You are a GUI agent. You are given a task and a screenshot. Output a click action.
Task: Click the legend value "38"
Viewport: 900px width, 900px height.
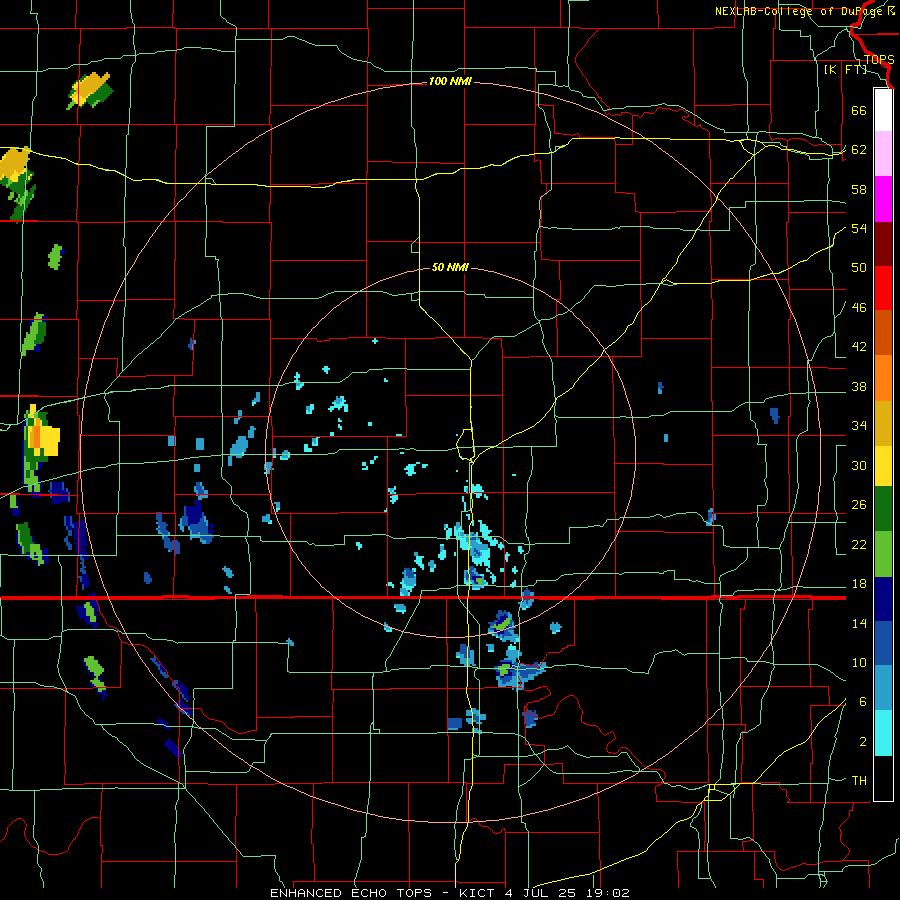(x=859, y=387)
